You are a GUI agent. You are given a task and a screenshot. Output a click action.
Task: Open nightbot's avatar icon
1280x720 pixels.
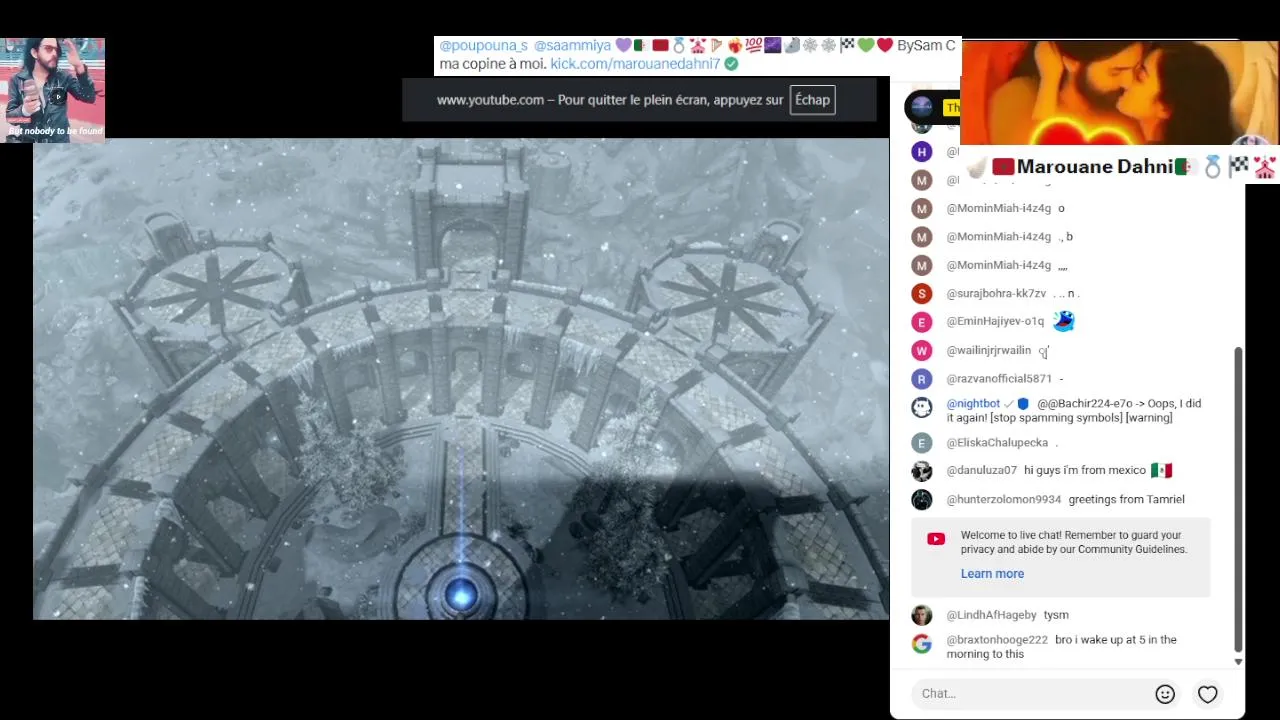point(922,408)
